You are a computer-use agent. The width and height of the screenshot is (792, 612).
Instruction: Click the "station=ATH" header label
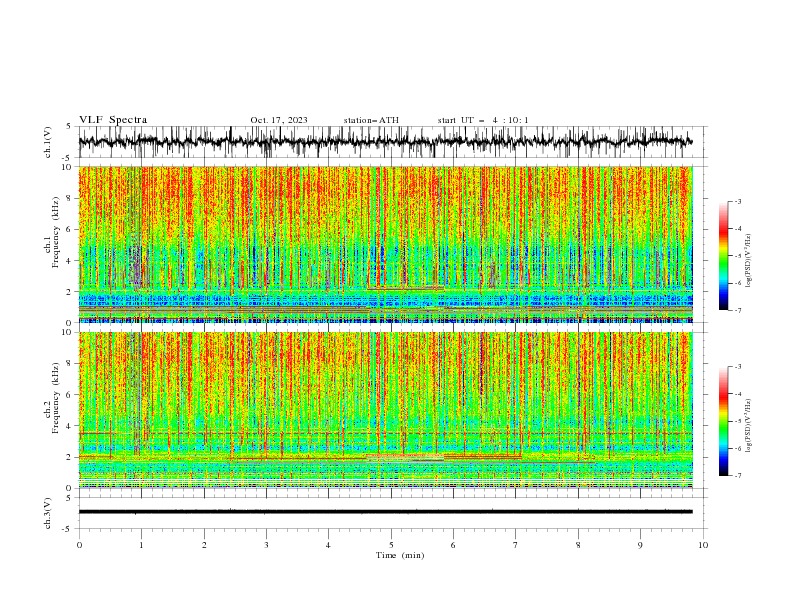click(371, 120)
